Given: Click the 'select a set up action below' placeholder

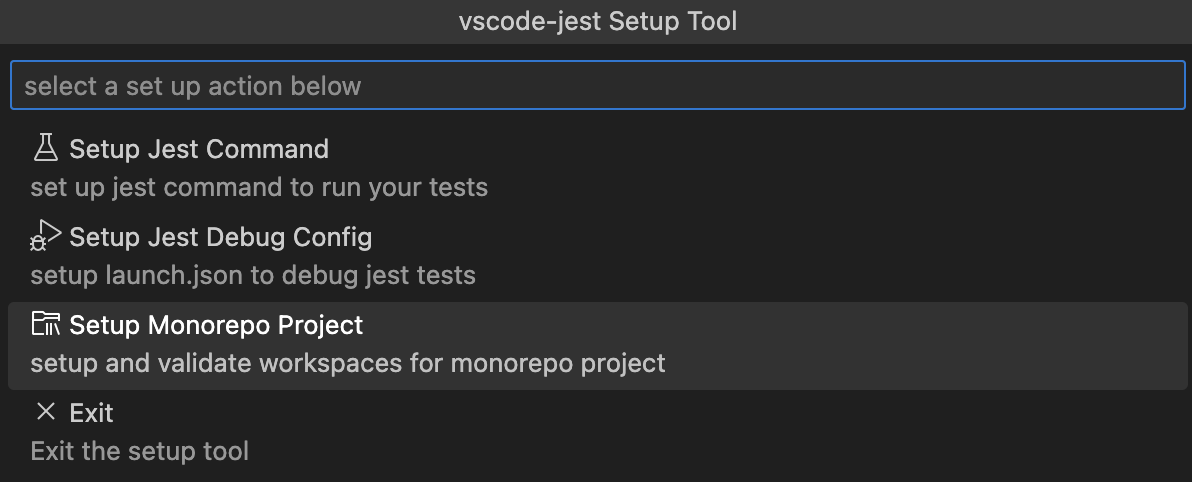Looking at the screenshot, I should pos(192,86).
